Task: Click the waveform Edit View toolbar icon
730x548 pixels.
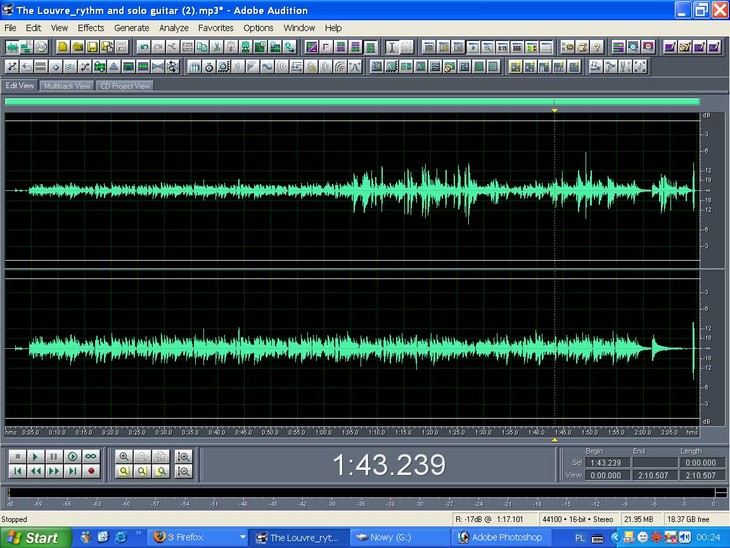Action: (x=12, y=47)
